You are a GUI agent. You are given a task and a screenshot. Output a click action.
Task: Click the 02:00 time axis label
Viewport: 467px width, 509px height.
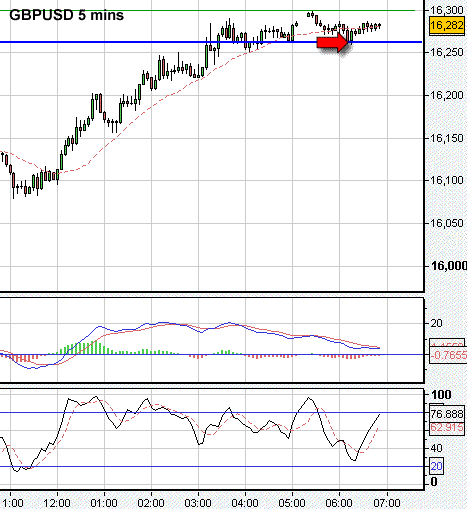[151, 503]
